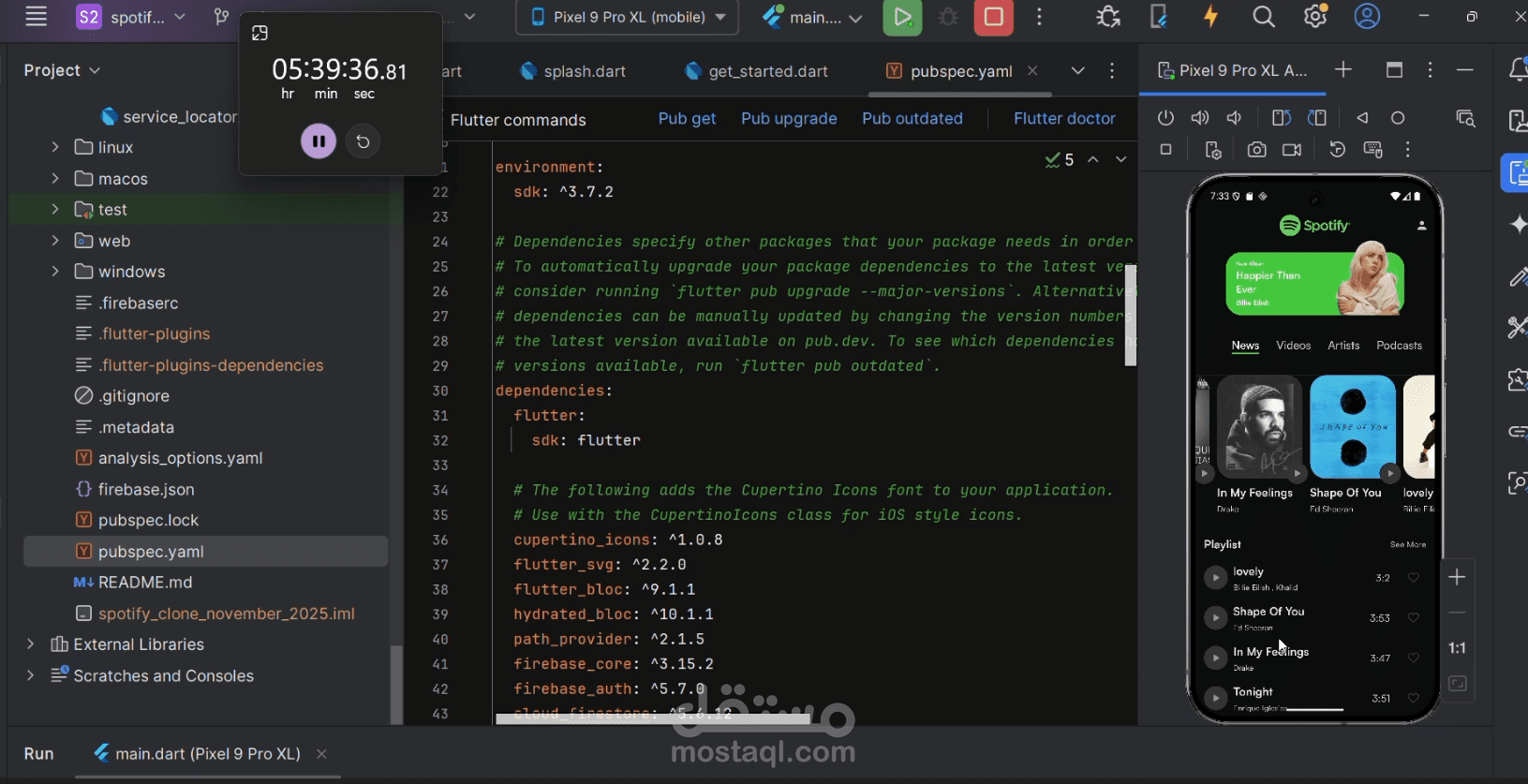Like the Tonight song heart
The height and width of the screenshot is (784, 1528).
click(x=1414, y=698)
